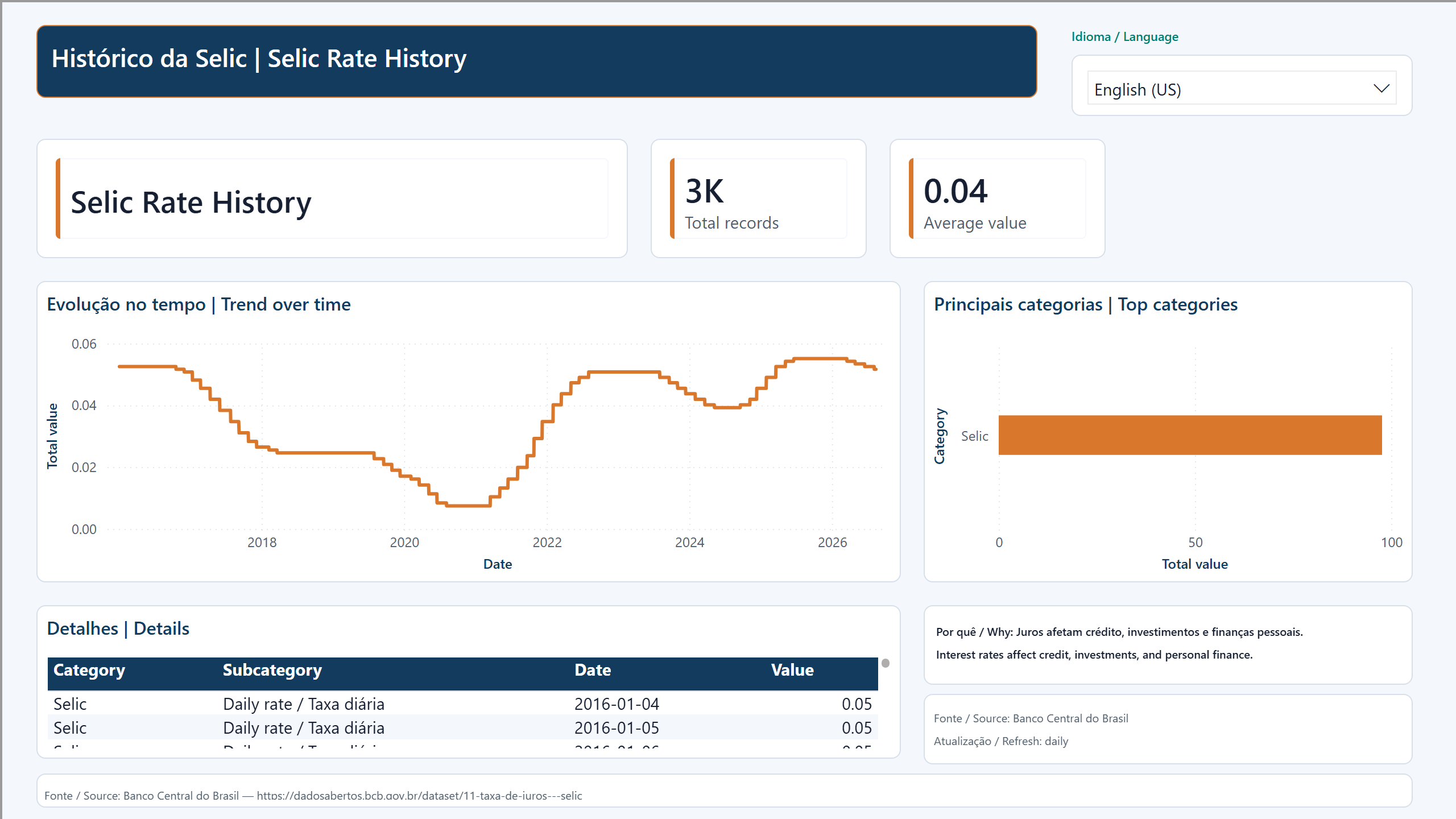Click the 0.02 y-axis label on trend chart
Image resolution: width=1456 pixels, height=819 pixels.
pyautogui.click(x=84, y=468)
